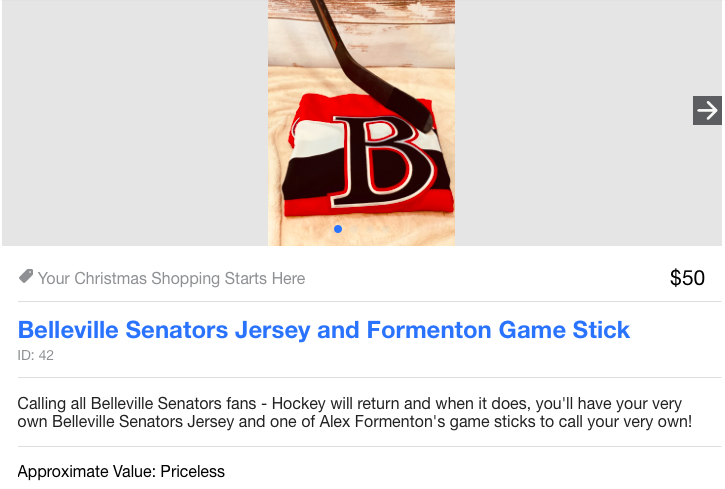This screenshot has height=489, width=725.
Task: Click the next image arrow
Action: (x=707, y=110)
